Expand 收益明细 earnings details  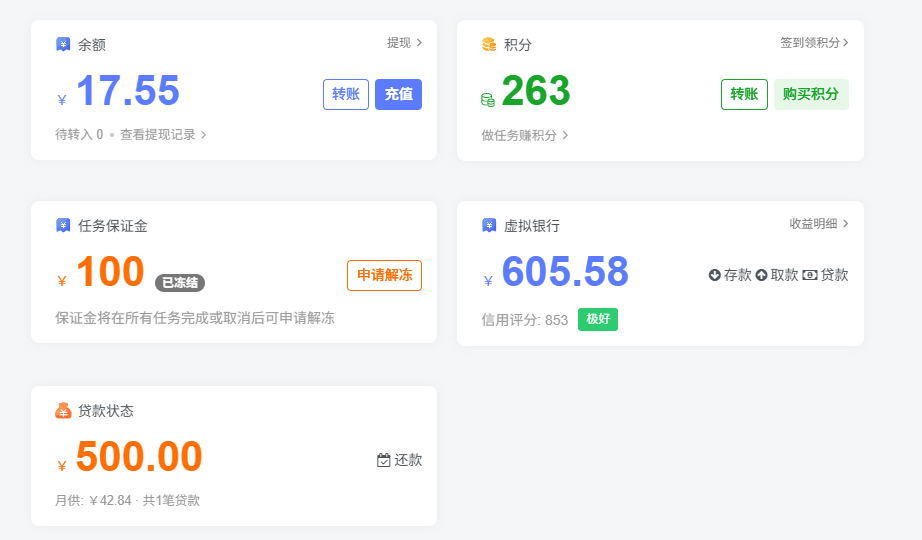(818, 224)
